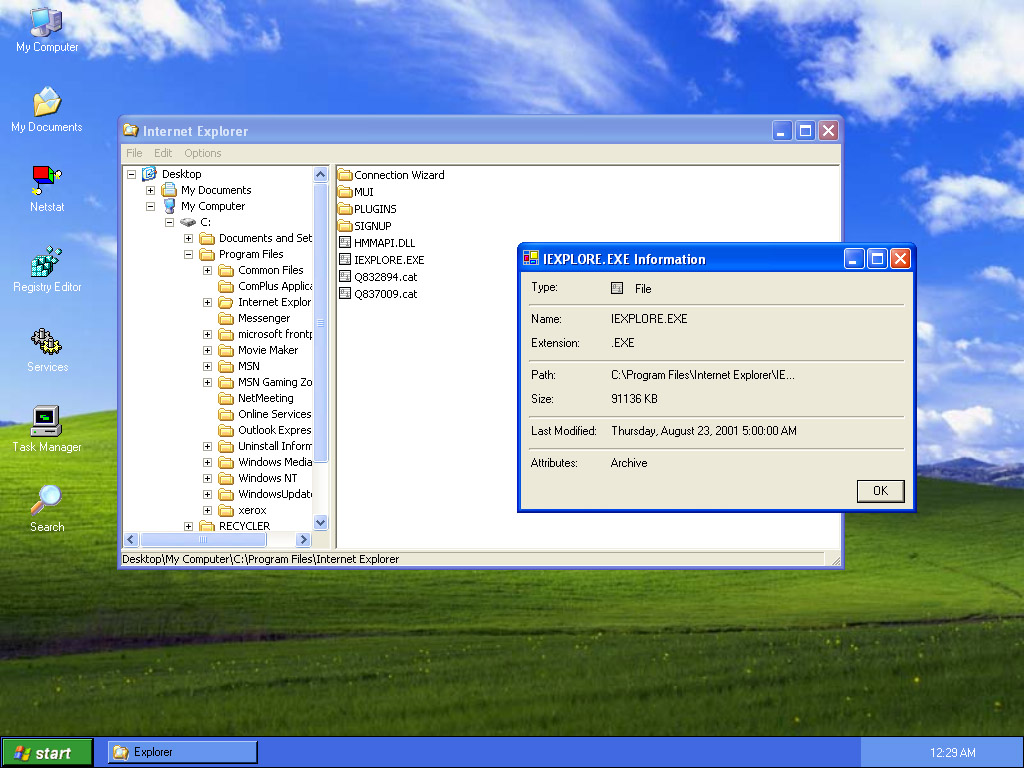Click the My Documents tree folder icon

tap(169, 190)
